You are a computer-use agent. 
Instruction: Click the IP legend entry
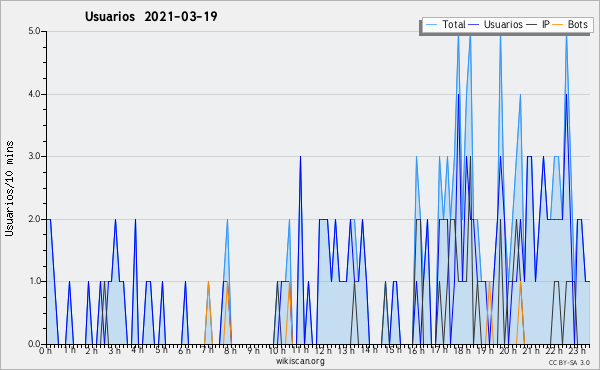click(x=538, y=24)
